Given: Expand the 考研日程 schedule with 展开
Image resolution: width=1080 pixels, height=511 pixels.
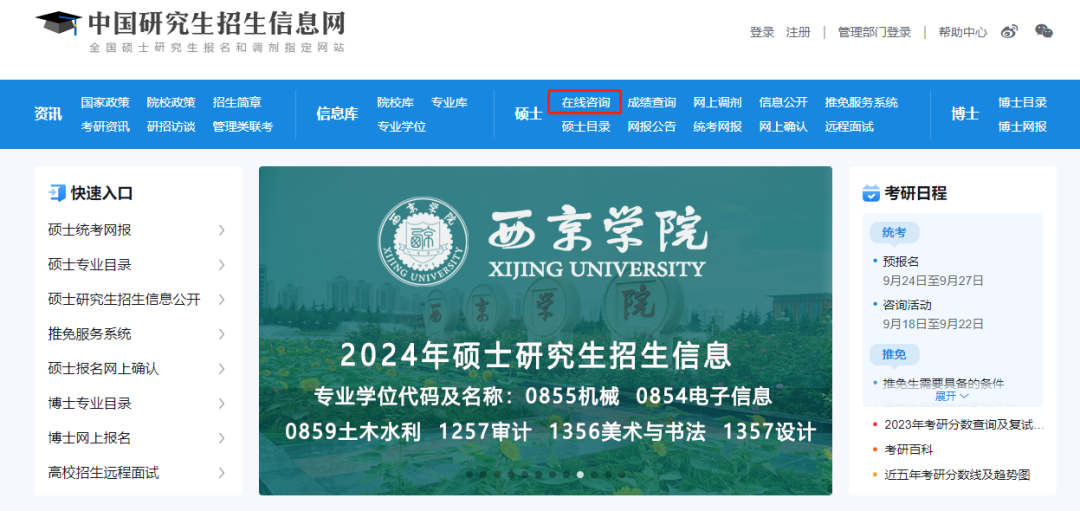Looking at the screenshot, I should click(952, 396).
